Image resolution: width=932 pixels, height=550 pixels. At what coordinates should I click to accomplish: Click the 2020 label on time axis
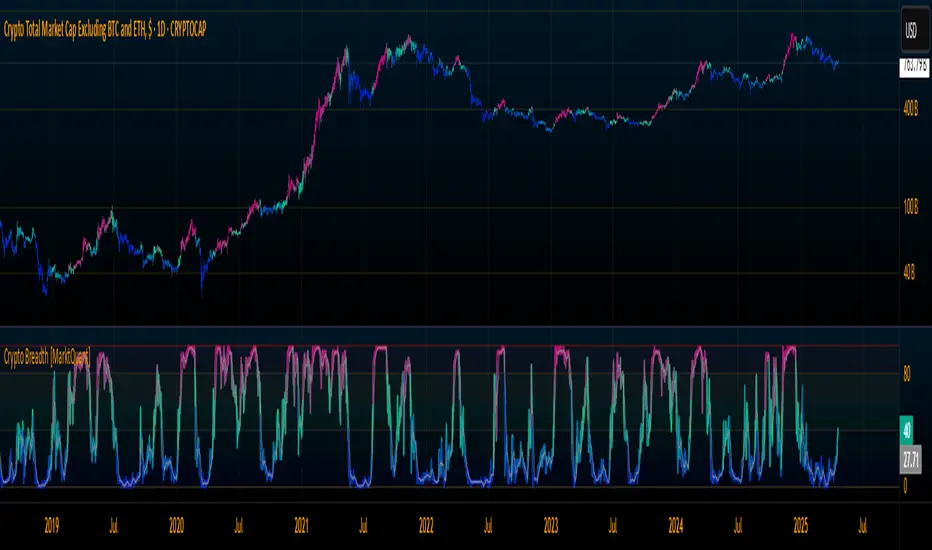177,526
